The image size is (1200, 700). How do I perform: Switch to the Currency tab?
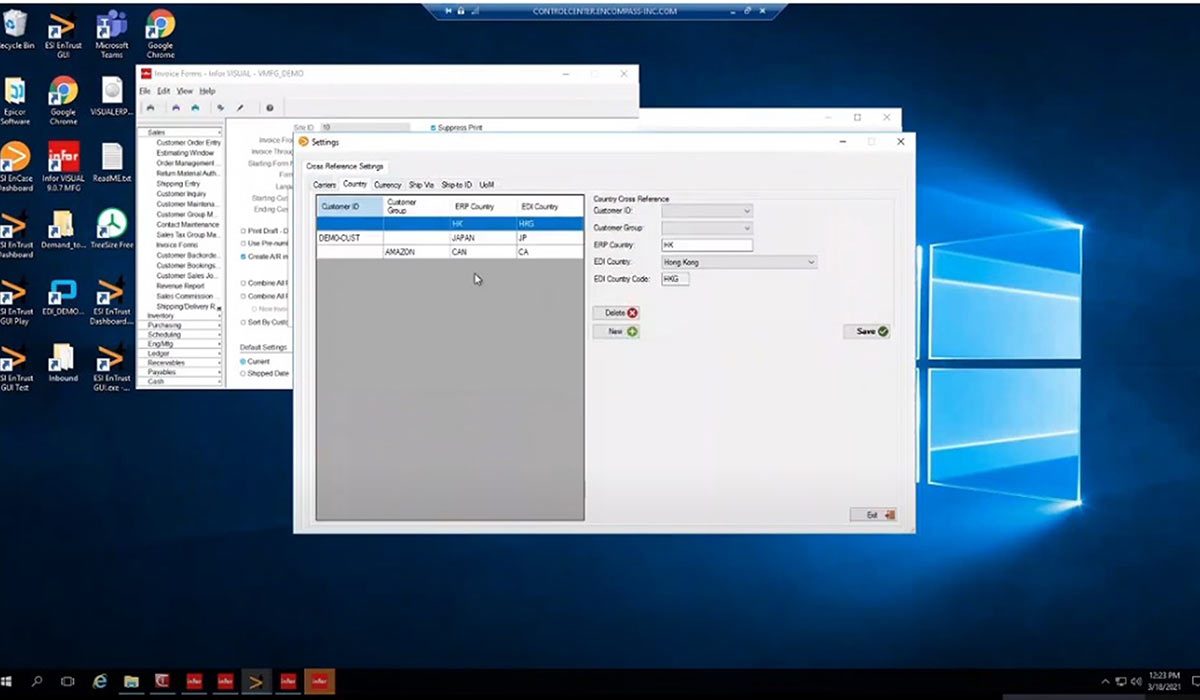(x=387, y=185)
